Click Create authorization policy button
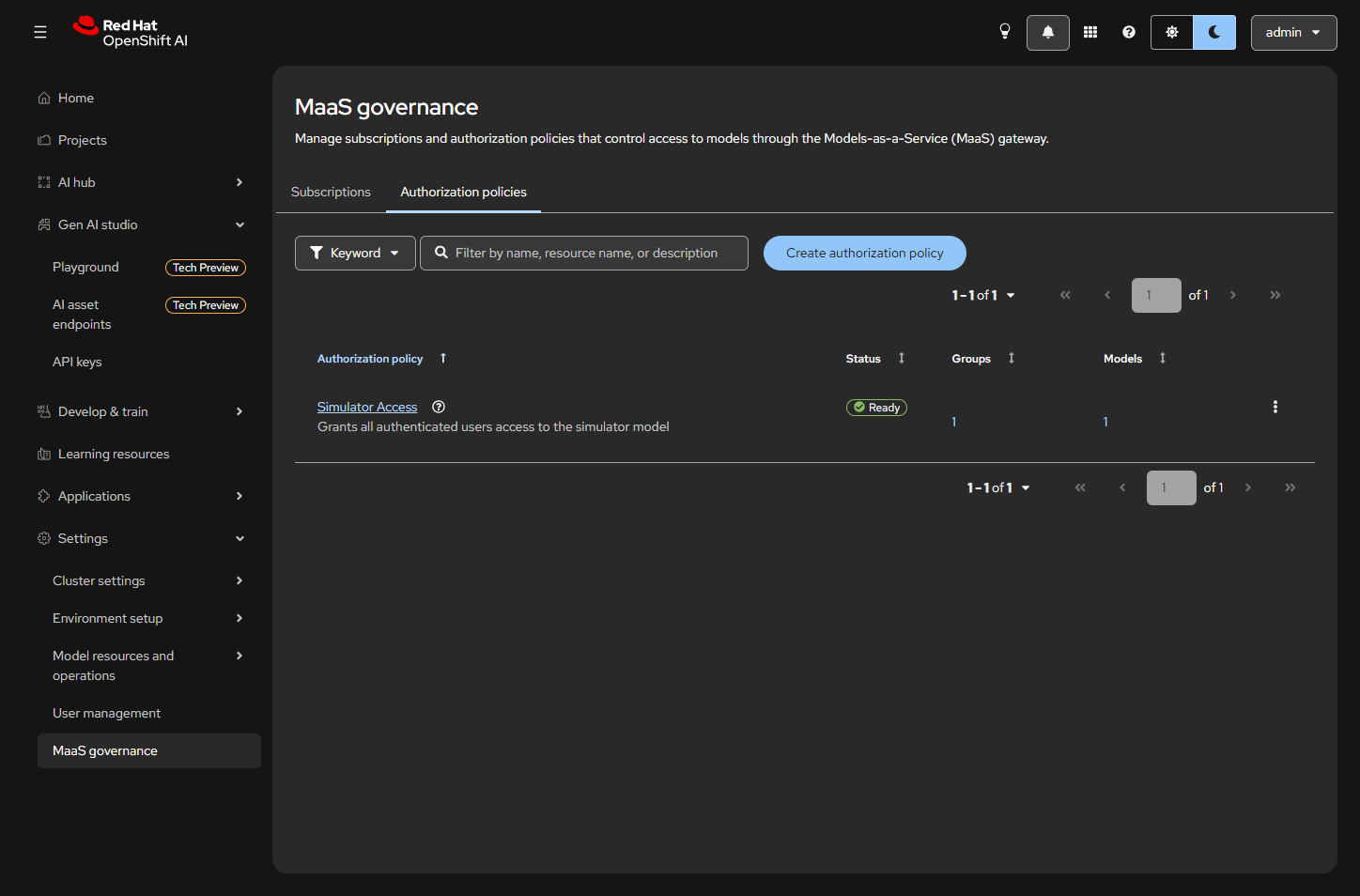 (864, 253)
